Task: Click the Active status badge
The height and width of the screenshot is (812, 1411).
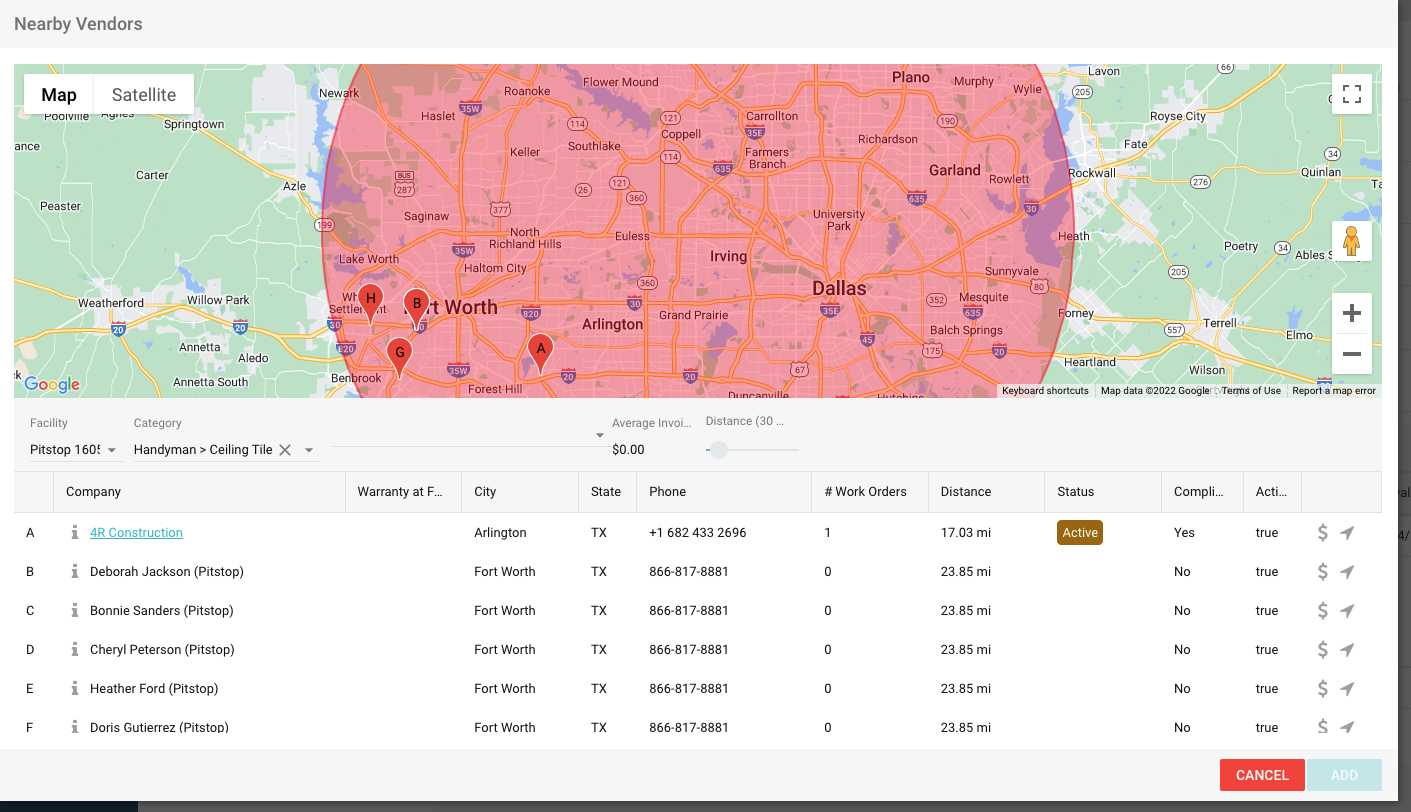Action: 1080,533
